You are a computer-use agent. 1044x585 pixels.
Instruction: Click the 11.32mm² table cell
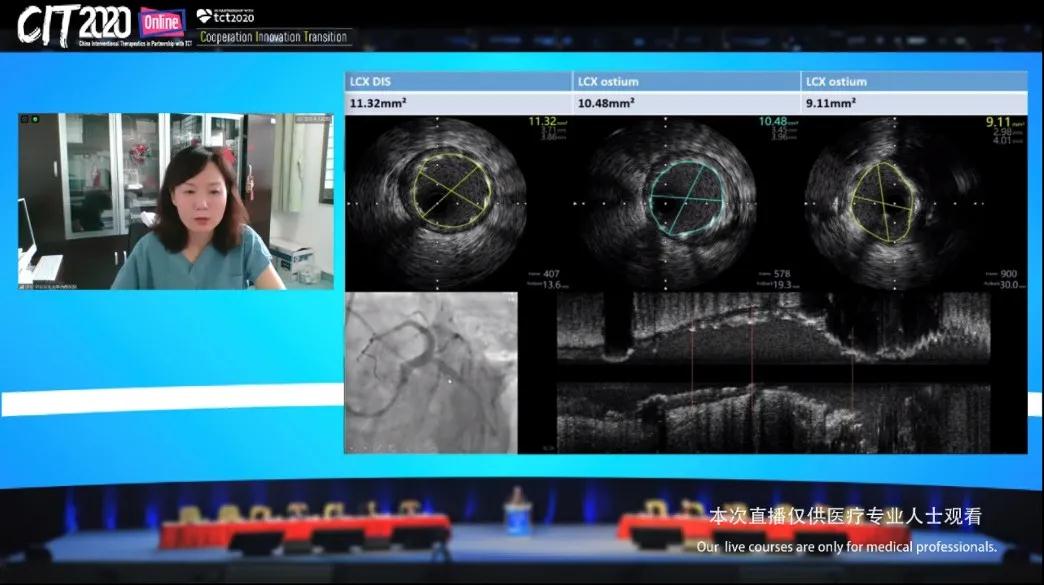[378, 102]
